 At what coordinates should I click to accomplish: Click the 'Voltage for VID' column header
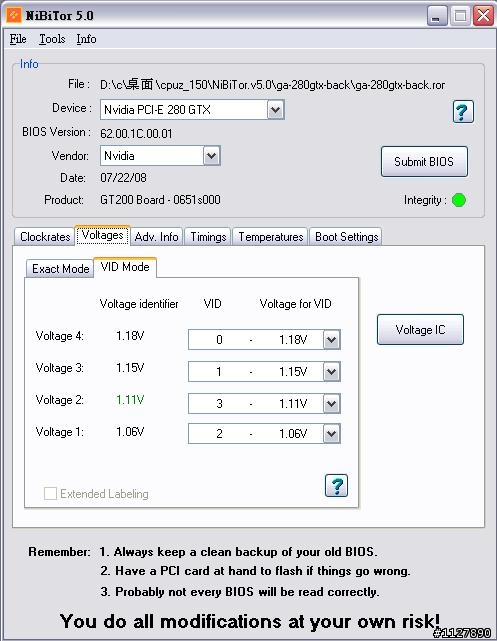point(296,304)
